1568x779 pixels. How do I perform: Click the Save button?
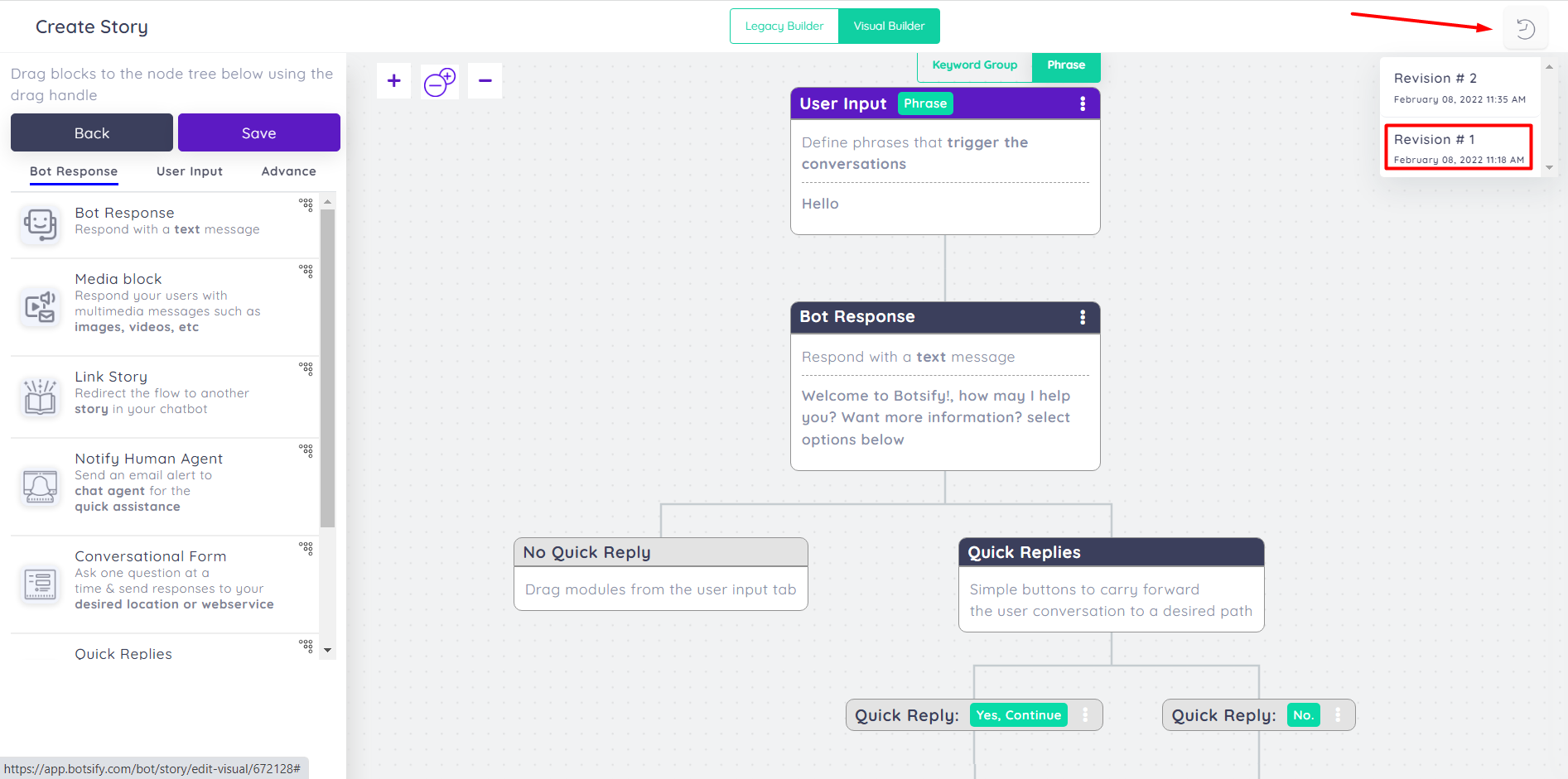(x=259, y=132)
